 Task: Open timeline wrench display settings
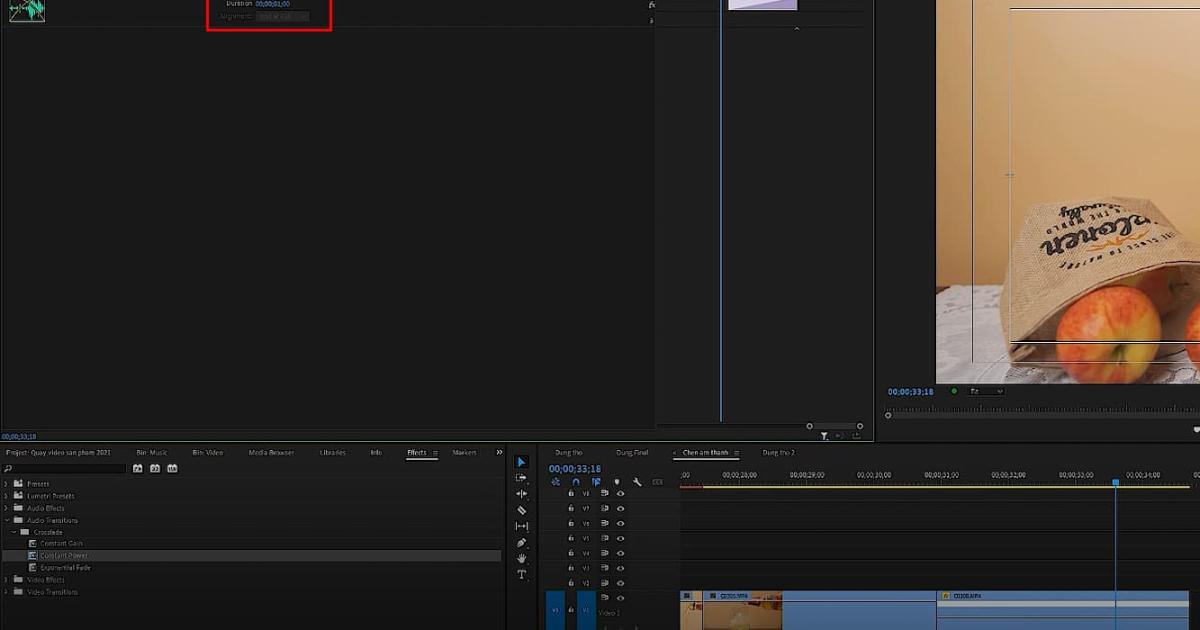coord(637,482)
